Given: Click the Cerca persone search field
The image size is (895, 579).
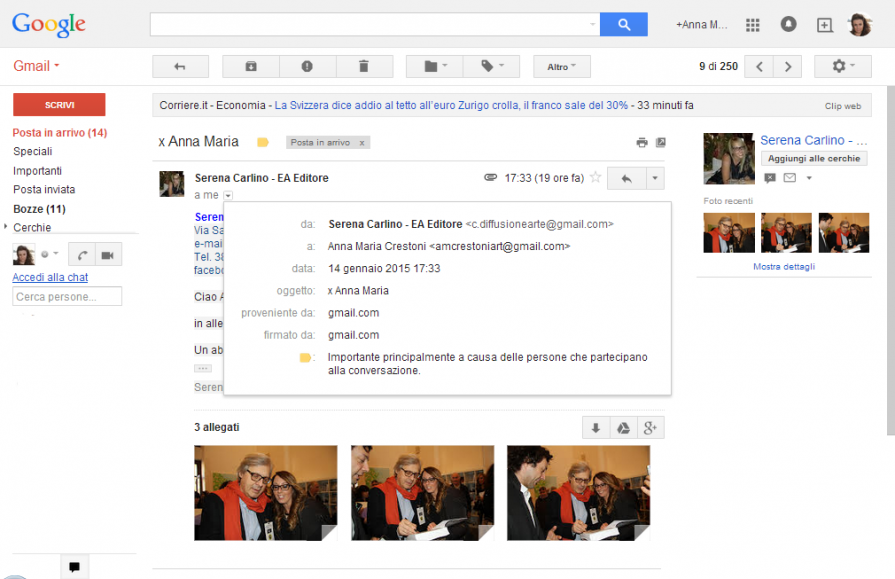Looking at the screenshot, I should [x=67, y=297].
